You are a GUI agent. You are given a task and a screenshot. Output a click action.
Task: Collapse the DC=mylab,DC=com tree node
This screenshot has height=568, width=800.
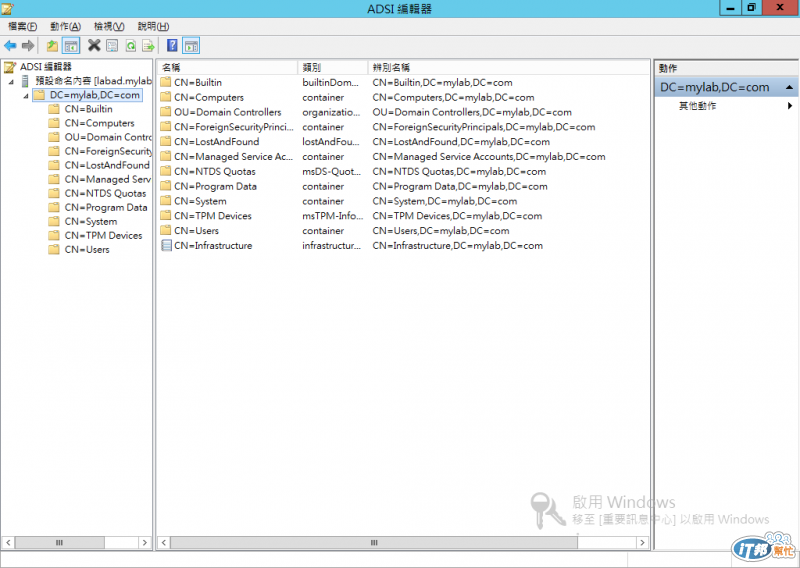(26, 96)
